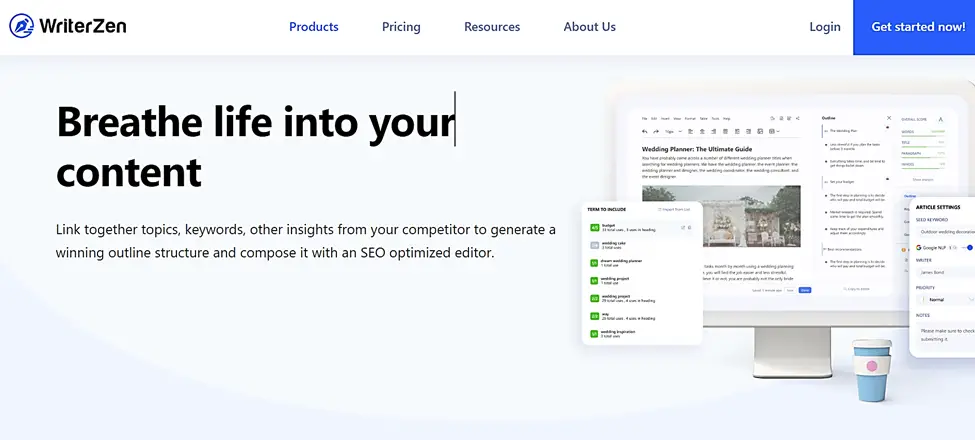Image resolution: width=975 pixels, height=440 pixels.
Task: Click the share icon above the editor
Action: (x=798, y=118)
